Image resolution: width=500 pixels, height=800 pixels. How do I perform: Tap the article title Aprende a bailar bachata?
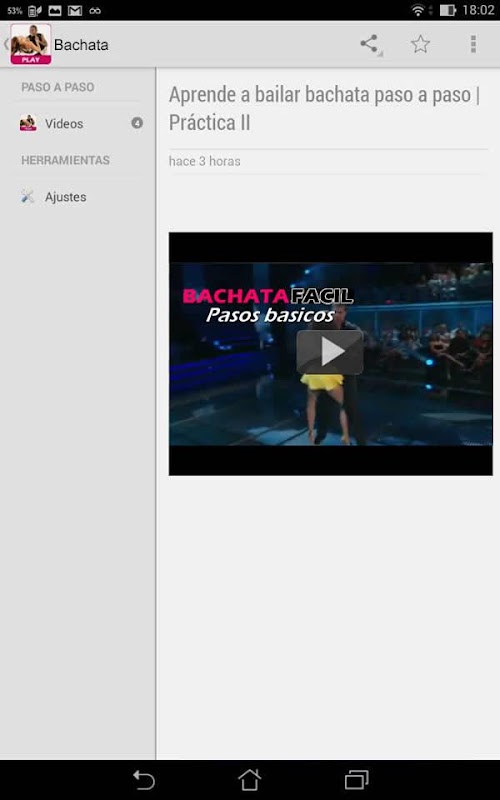[x=324, y=109]
